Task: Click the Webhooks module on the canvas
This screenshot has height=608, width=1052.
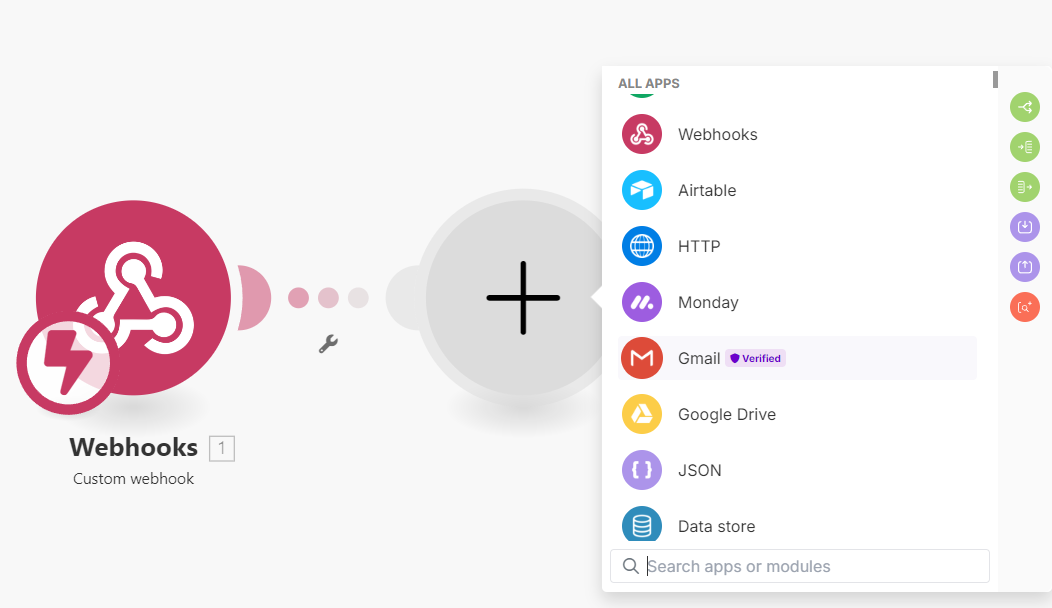Action: (x=134, y=297)
